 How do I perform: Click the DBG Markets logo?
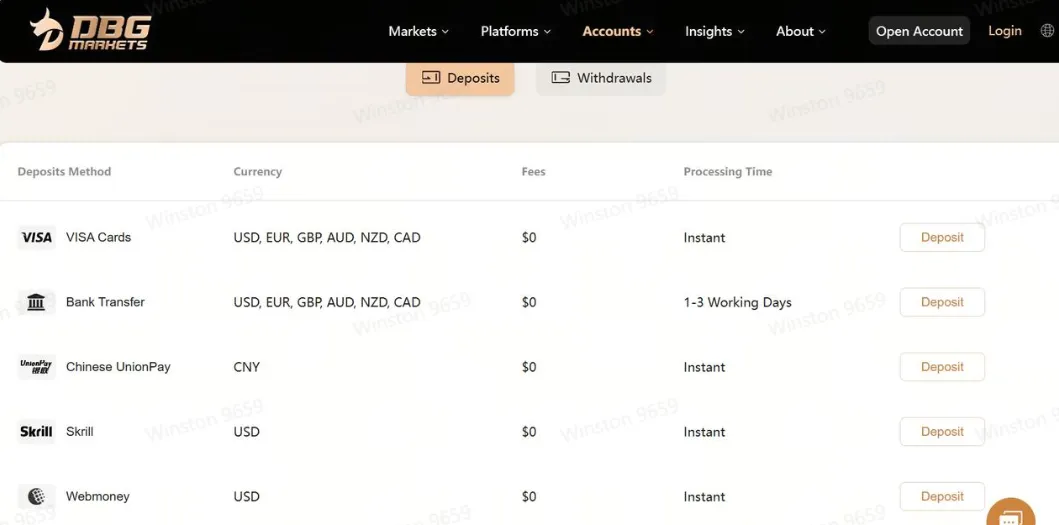click(x=90, y=30)
